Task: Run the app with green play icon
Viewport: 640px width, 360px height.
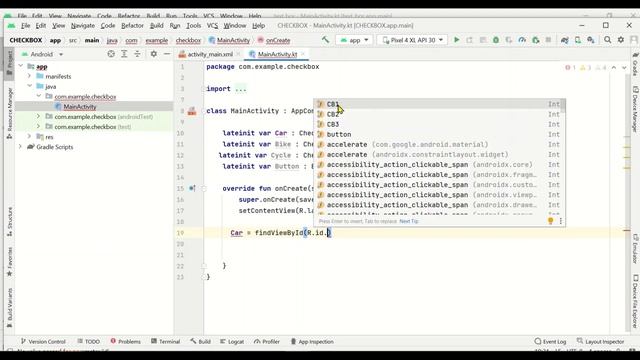Action: (x=457, y=40)
